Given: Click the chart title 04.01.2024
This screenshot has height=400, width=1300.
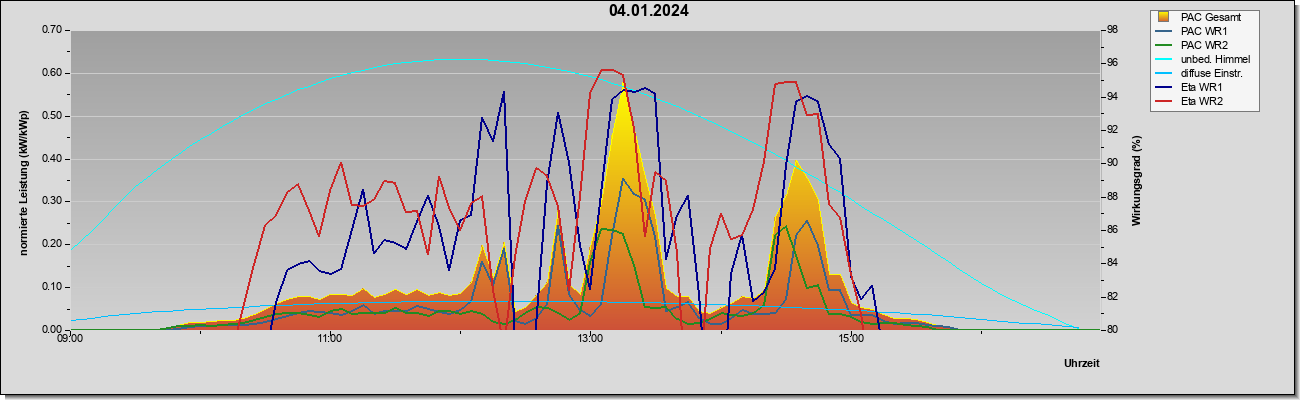Looking at the screenshot, I should point(649,11).
